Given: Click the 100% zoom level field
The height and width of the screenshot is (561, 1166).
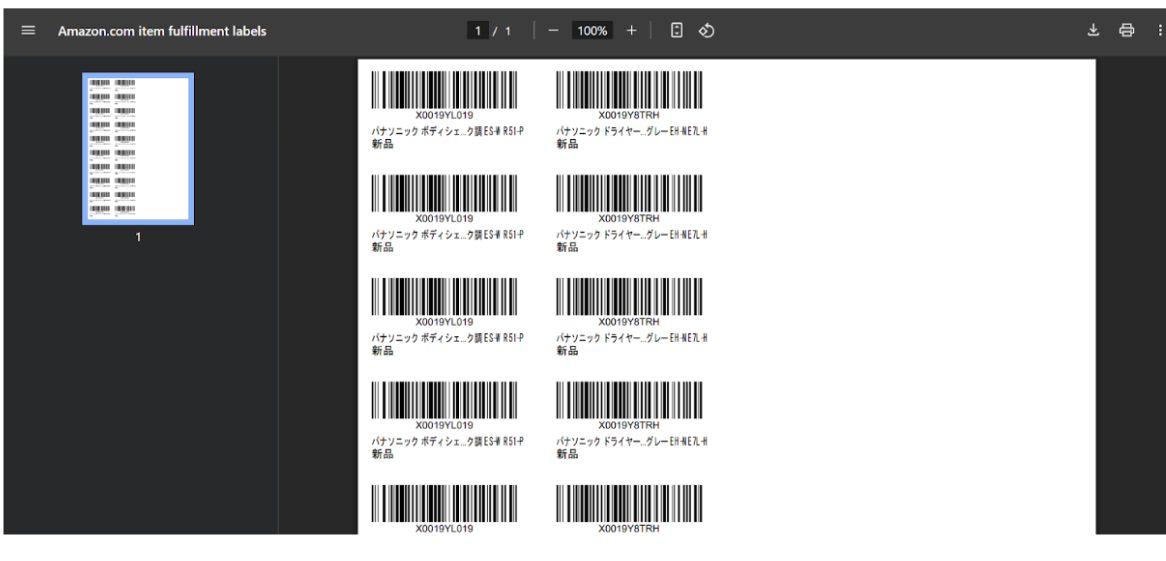Looking at the screenshot, I should [x=592, y=31].
